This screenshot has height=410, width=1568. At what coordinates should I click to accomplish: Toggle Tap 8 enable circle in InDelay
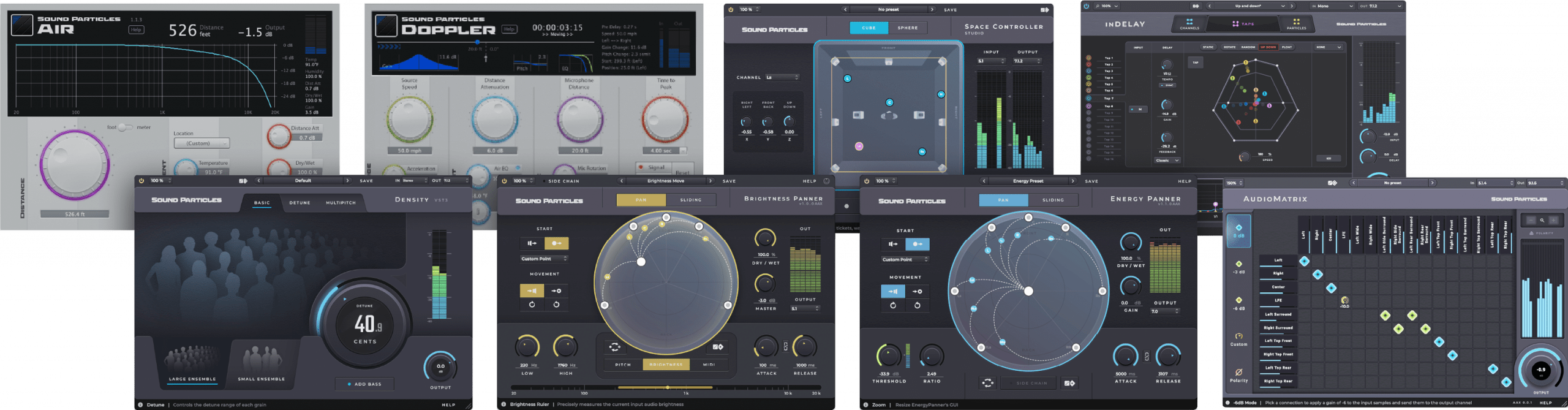click(x=1088, y=106)
